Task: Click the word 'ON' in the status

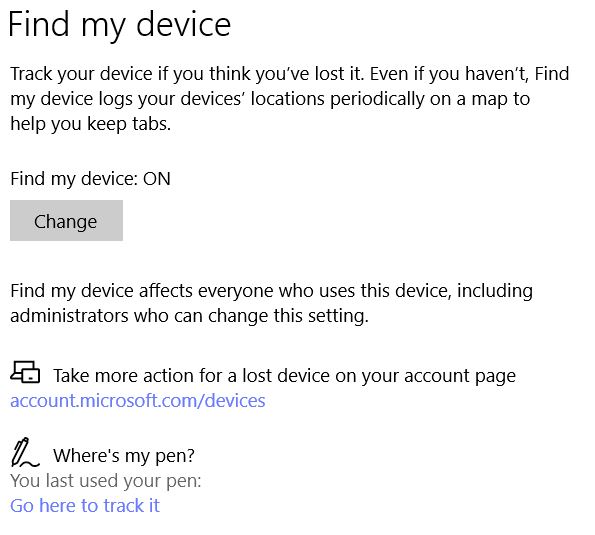Action: 157,179
